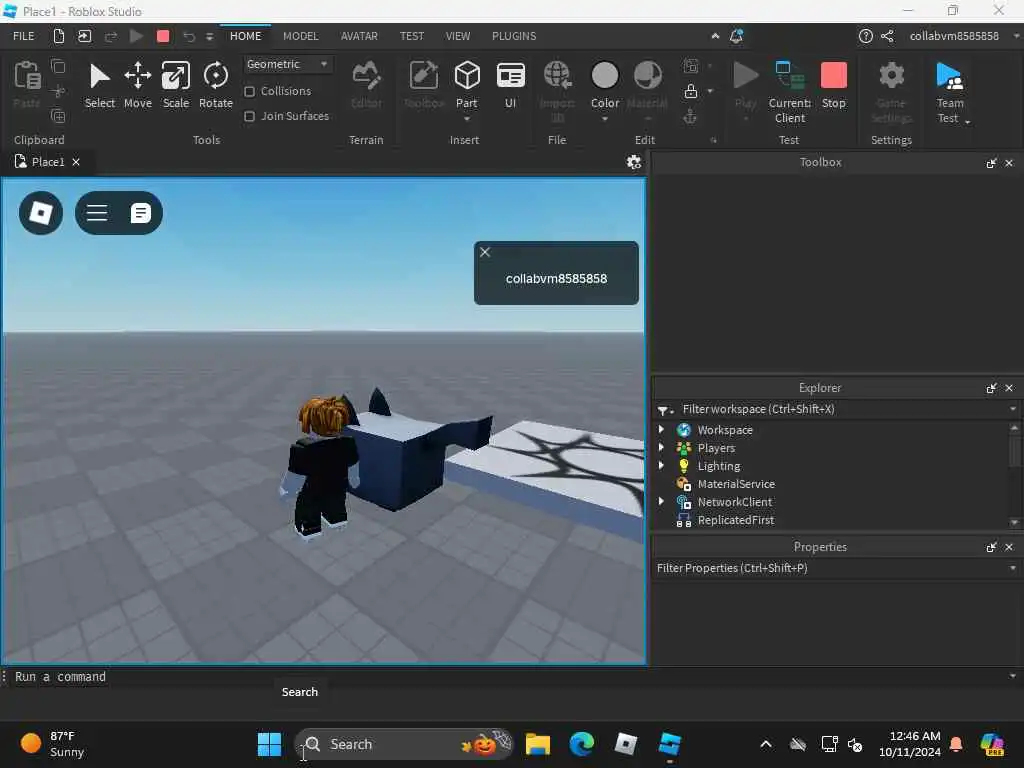This screenshot has height=768, width=1024.
Task: Select the Select tool
Action: point(99,85)
